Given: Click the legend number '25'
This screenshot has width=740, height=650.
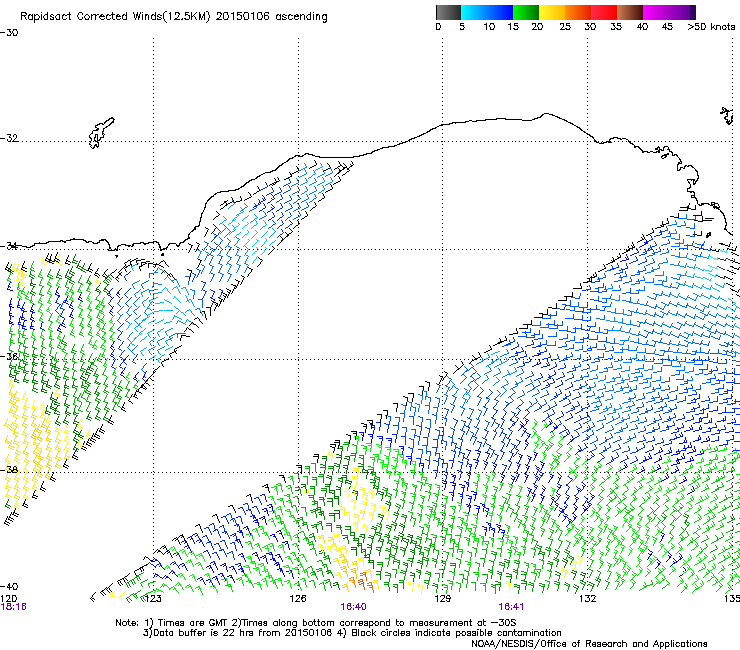Looking at the screenshot, I should pyautogui.click(x=564, y=27).
